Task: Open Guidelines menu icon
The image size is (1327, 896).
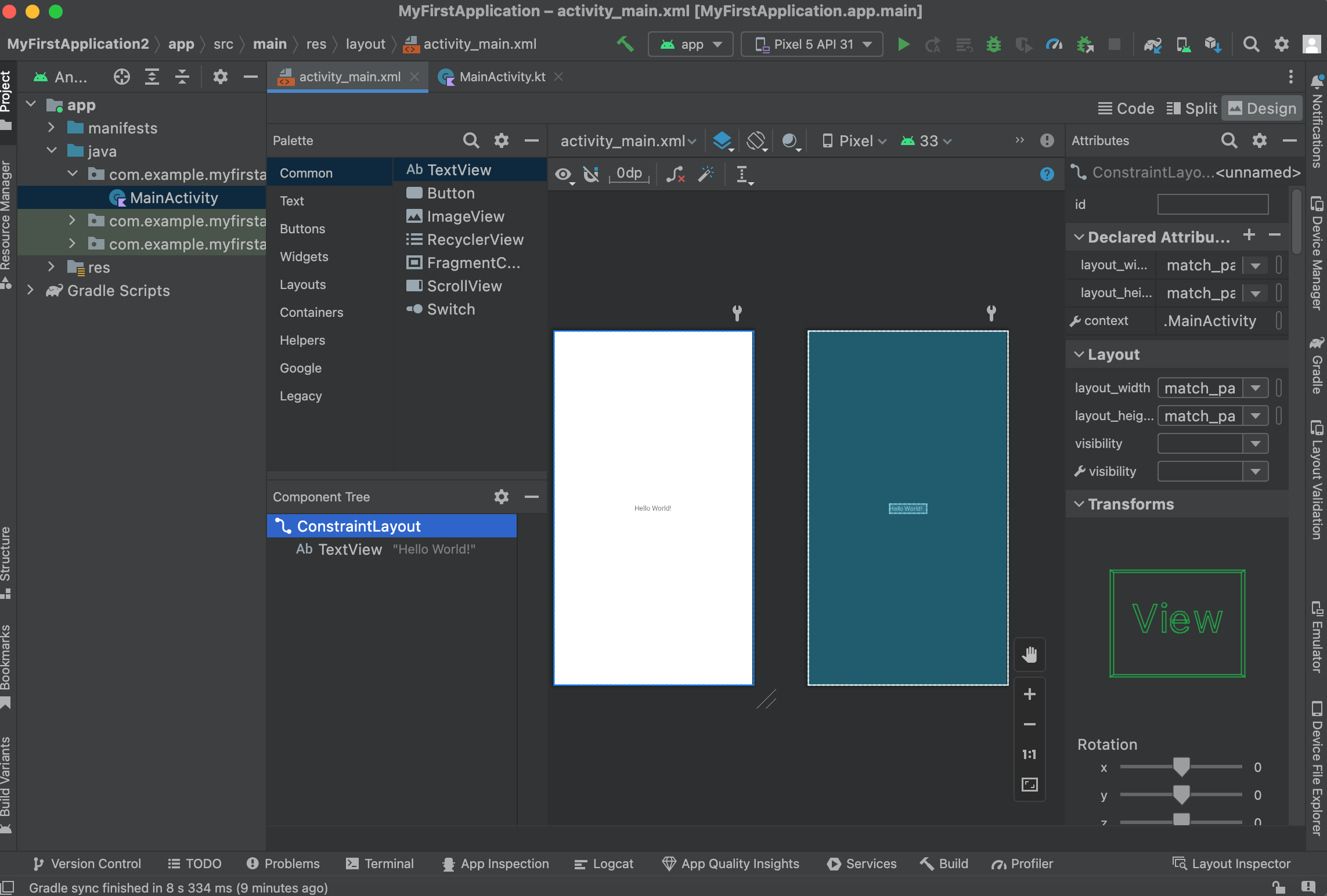Action: [744, 175]
